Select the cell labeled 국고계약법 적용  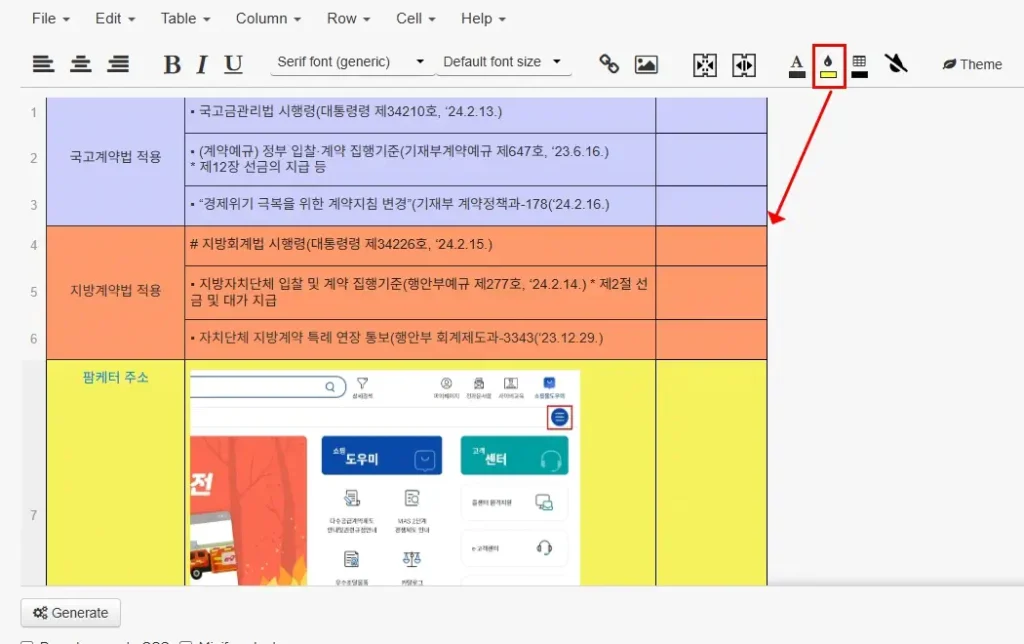click(x=115, y=158)
